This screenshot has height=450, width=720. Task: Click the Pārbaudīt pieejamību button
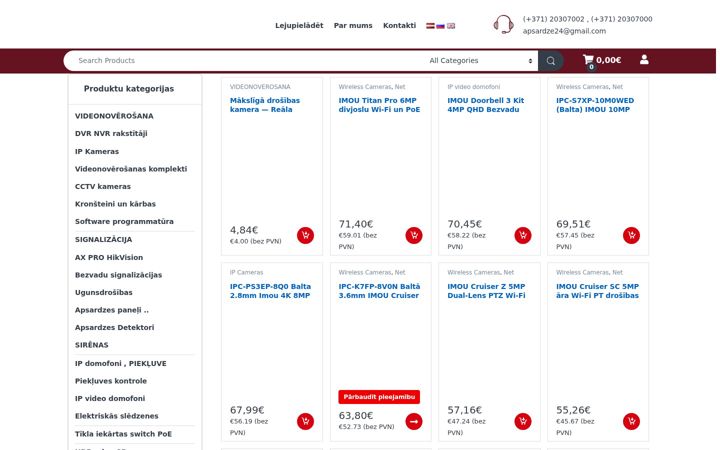coord(379,397)
